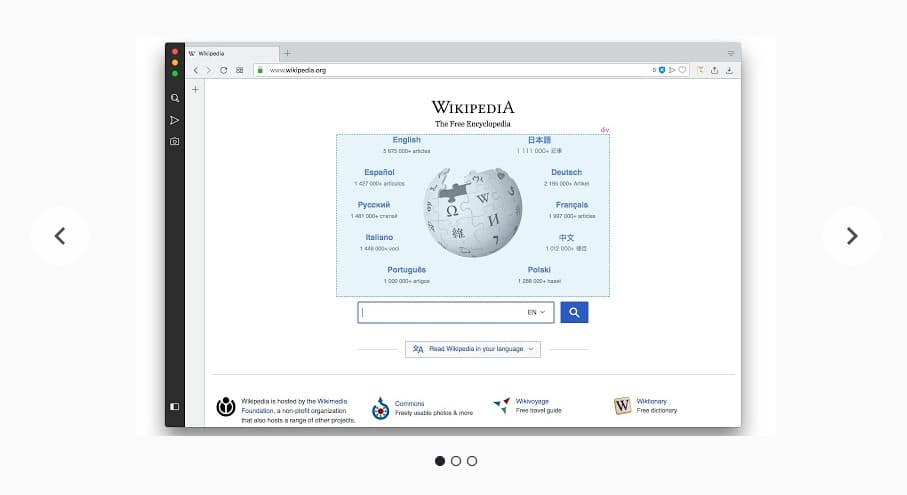This screenshot has width=907, height=495.
Task: Go forward with the browser forward arrow
Action: 209,70
